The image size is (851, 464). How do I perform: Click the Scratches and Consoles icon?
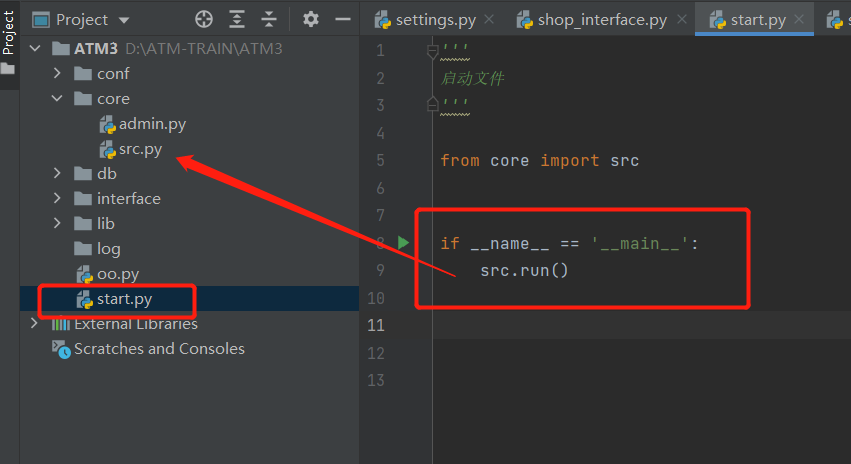pos(61,349)
